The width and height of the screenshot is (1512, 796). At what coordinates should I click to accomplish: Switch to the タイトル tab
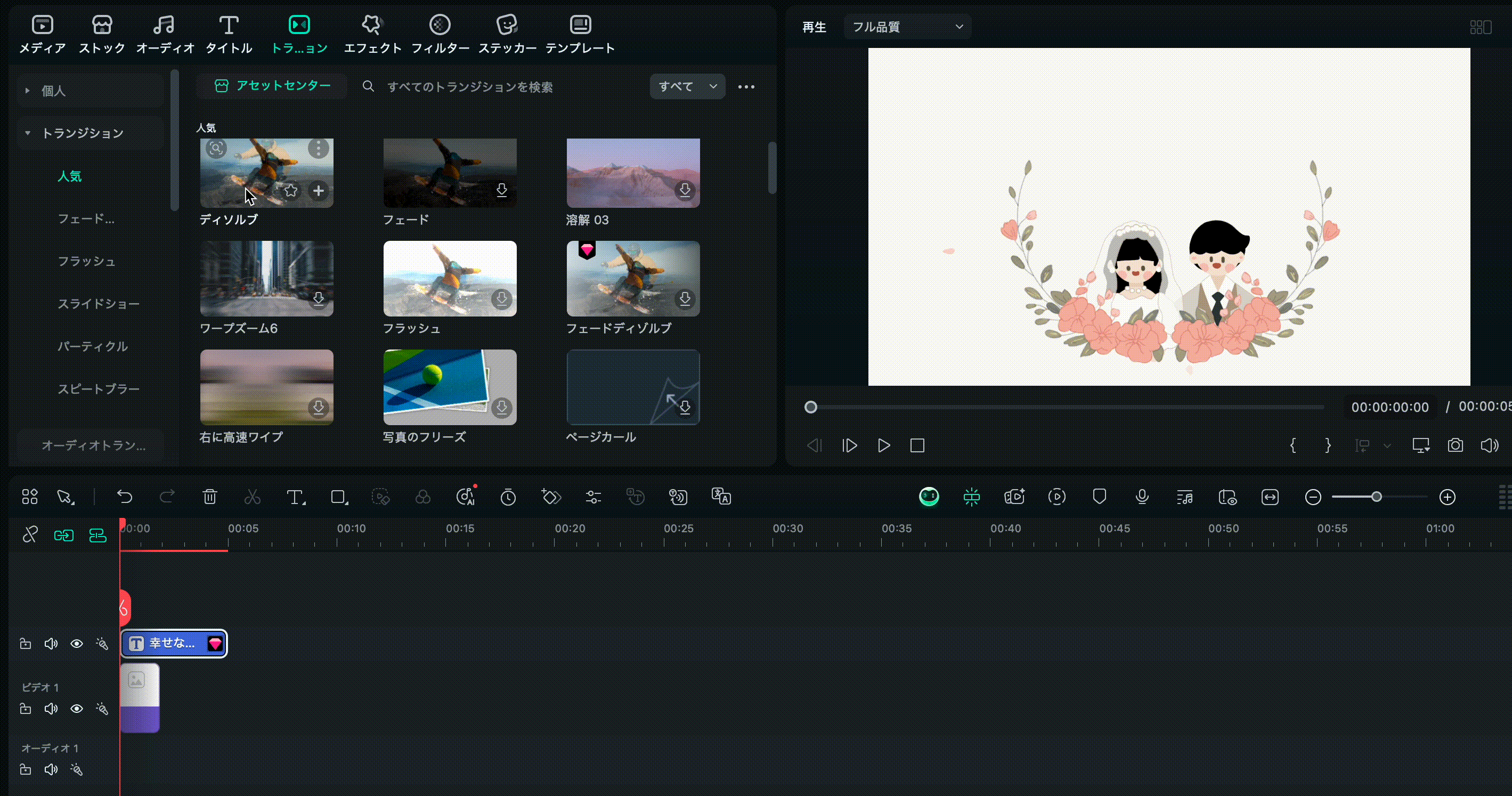click(229, 35)
